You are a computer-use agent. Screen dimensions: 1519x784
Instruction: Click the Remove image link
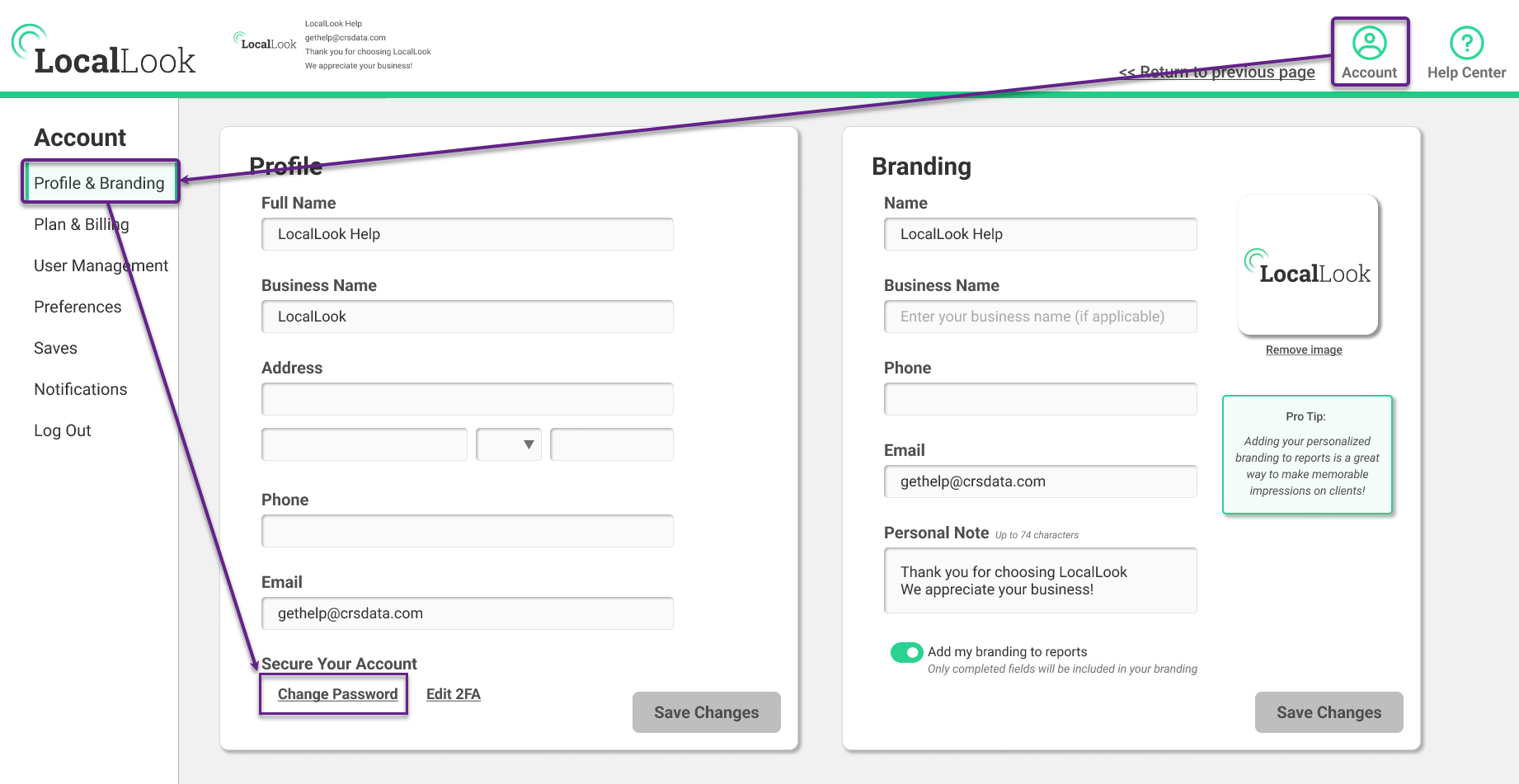click(x=1304, y=350)
